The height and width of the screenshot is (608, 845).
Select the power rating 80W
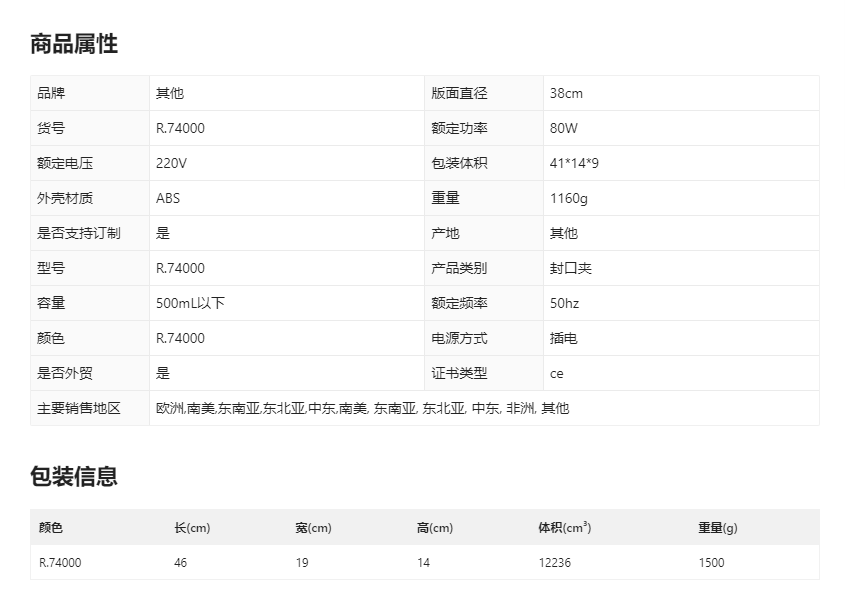point(561,127)
